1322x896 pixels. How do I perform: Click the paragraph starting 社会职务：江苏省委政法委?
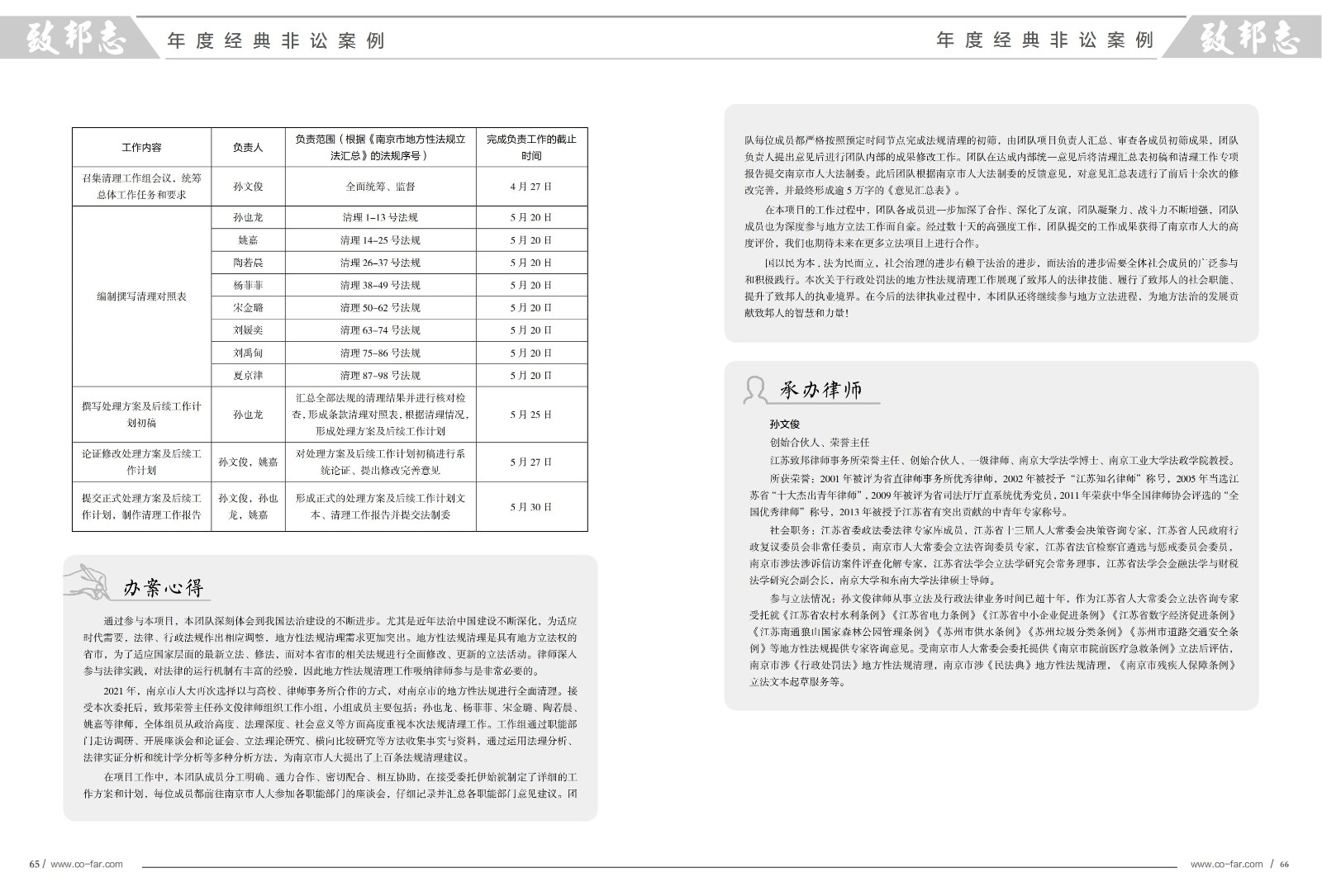pyautogui.click(x=995, y=555)
